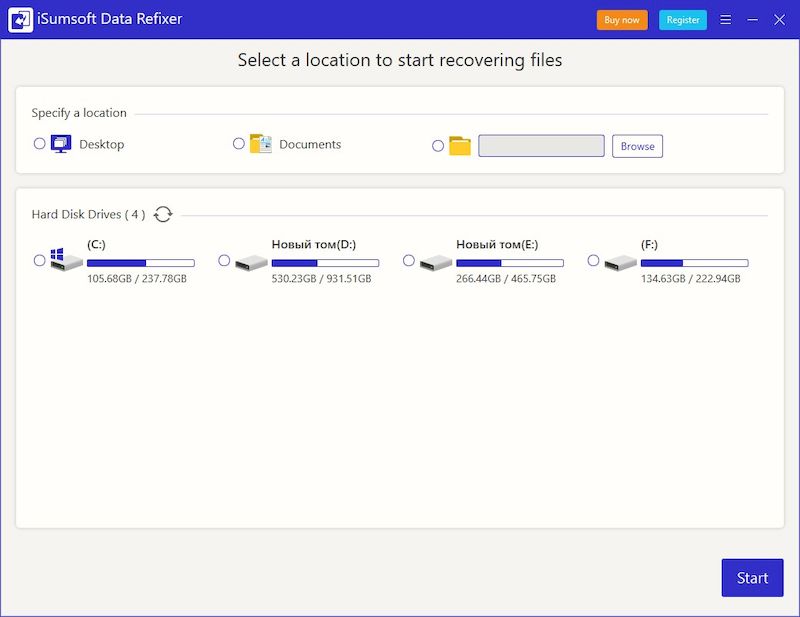This screenshot has height=617, width=800.
Task: Click the orange Buy now button
Action: (622, 20)
